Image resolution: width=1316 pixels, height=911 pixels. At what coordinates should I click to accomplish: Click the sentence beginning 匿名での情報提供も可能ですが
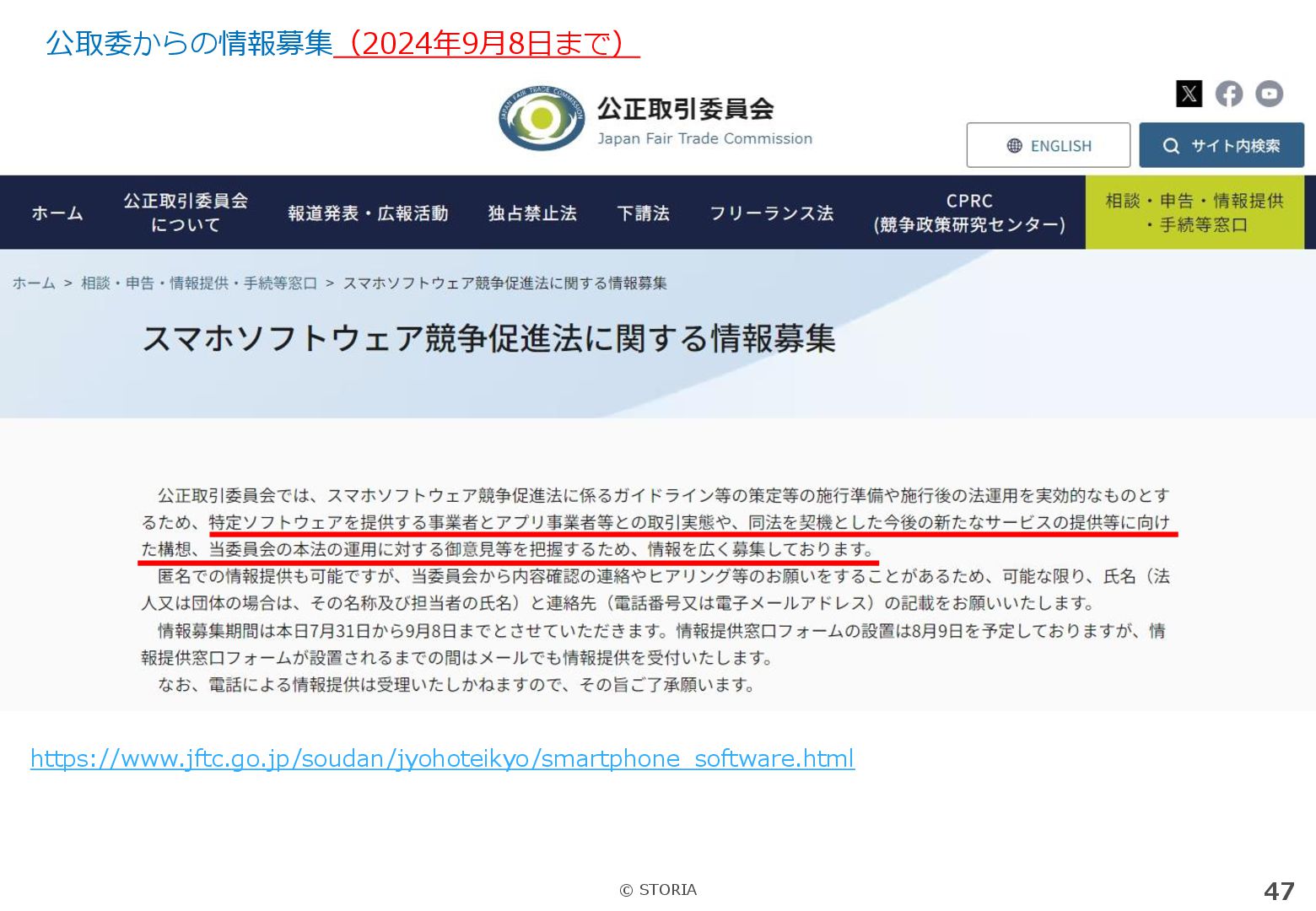[655, 590]
